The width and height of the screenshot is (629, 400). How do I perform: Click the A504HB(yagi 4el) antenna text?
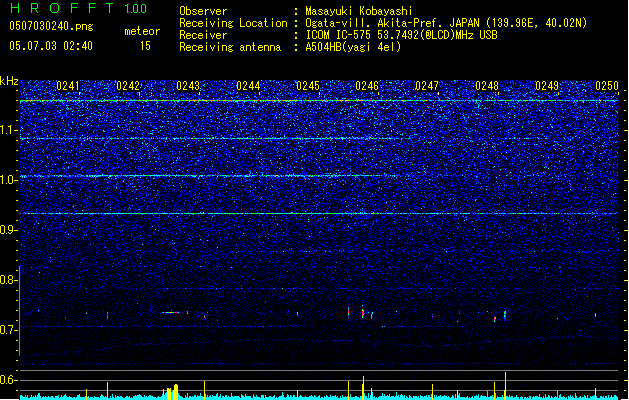coord(353,47)
